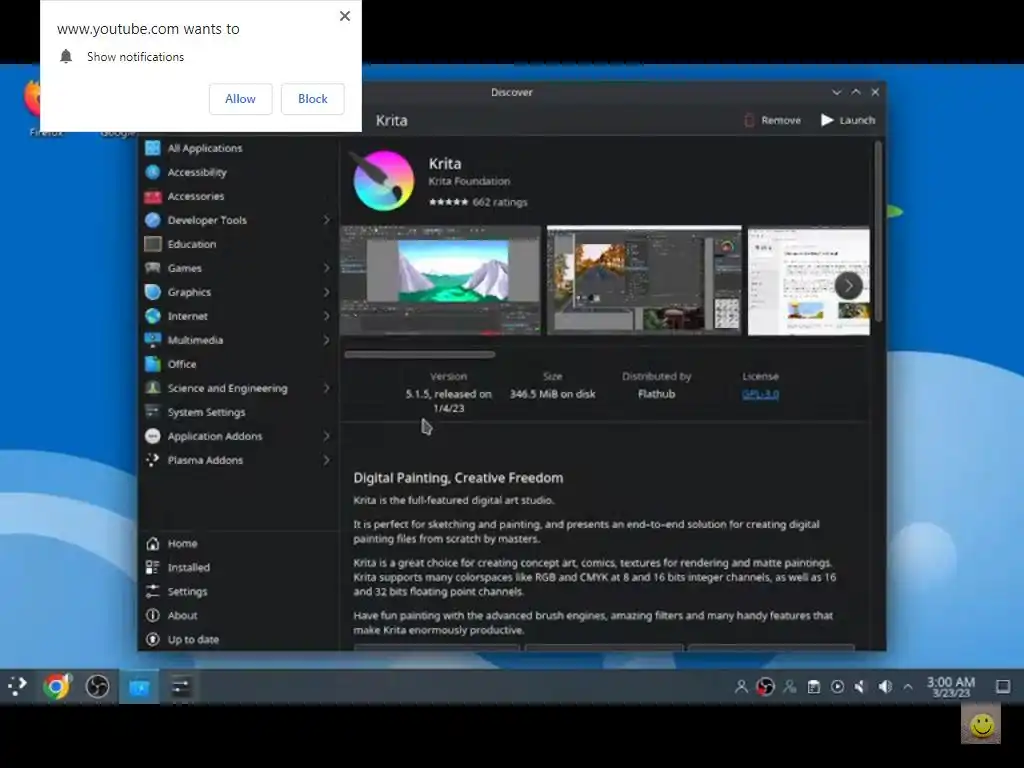Open the volume tray icon
1024x768 pixels.
pyautogui.click(x=885, y=686)
